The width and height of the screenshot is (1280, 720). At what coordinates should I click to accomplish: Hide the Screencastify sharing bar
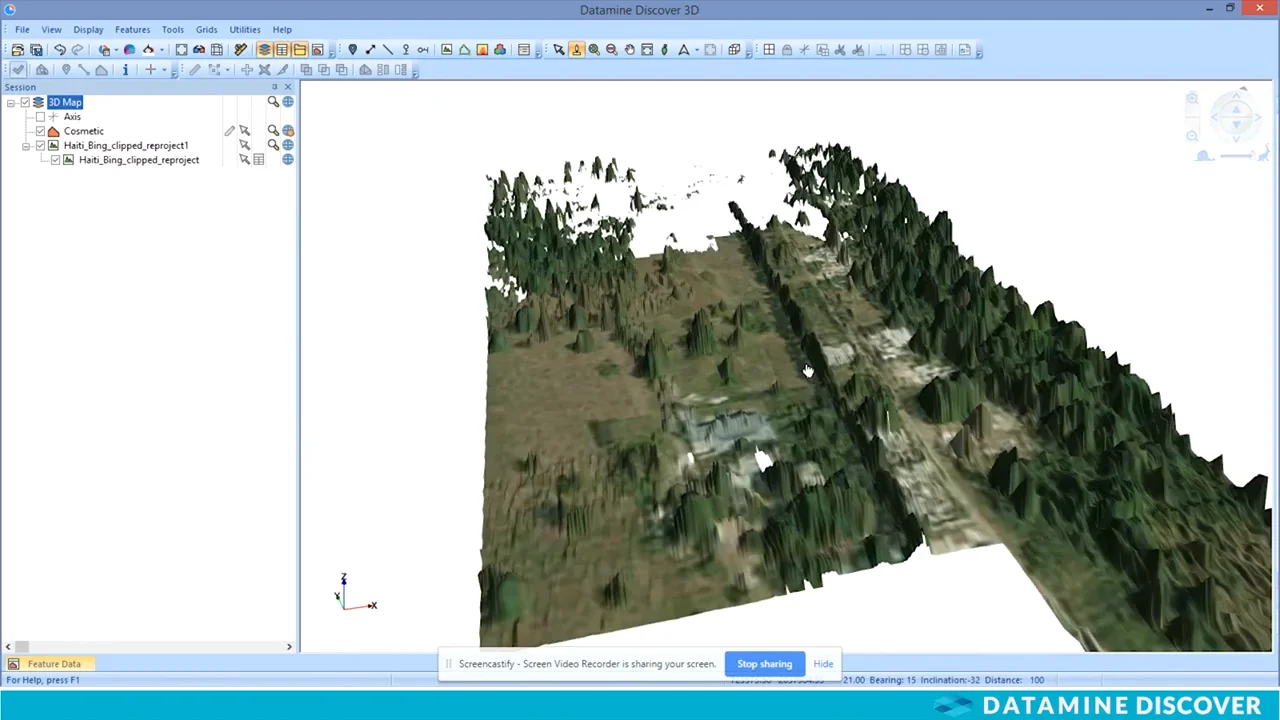pyautogui.click(x=823, y=664)
